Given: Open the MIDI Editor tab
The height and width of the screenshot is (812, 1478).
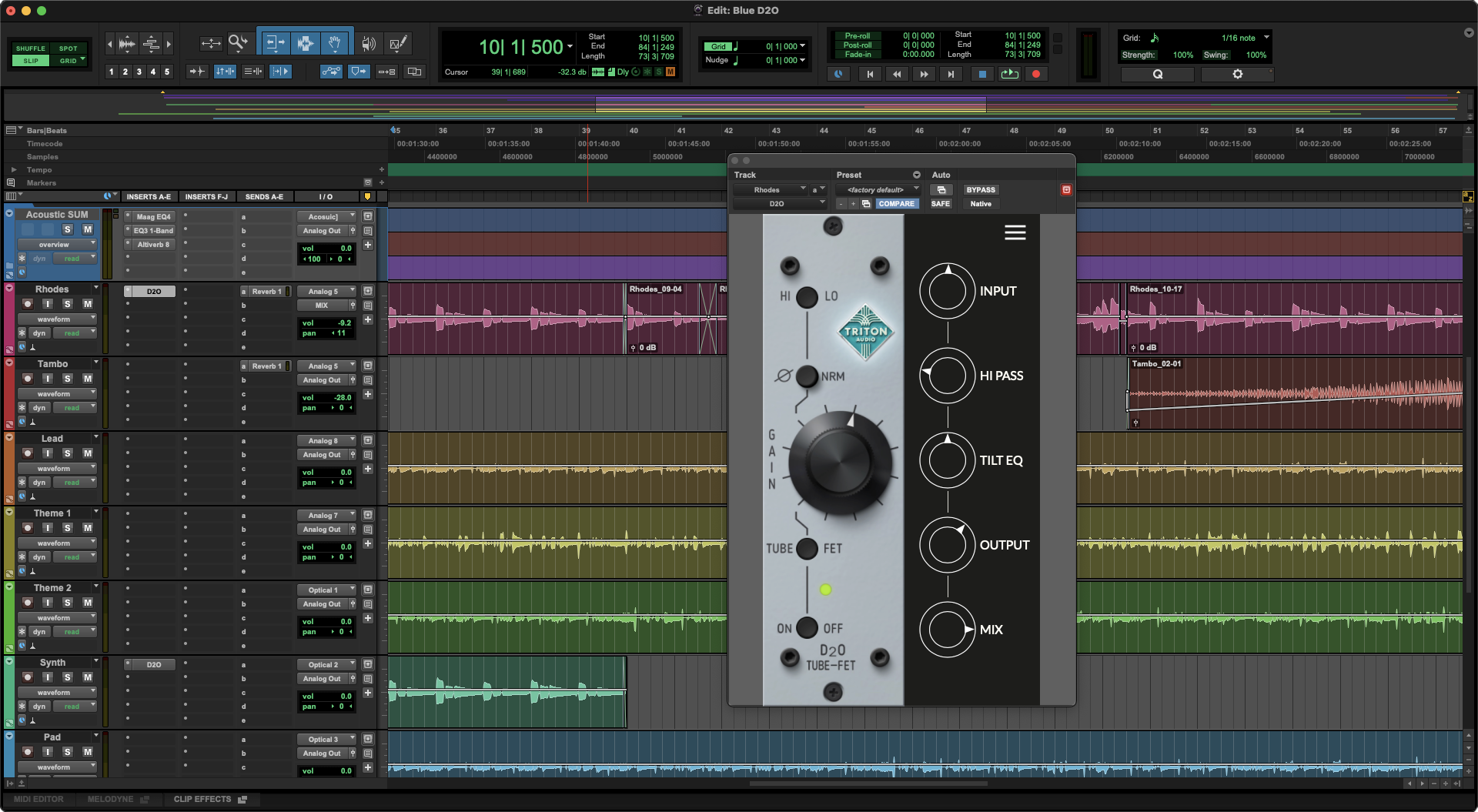Looking at the screenshot, I should [38, 800].
